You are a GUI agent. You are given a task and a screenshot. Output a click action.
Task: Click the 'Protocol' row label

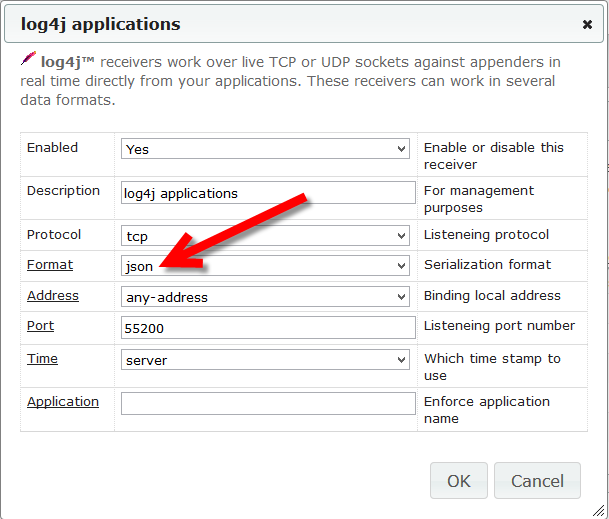point(54,235)
